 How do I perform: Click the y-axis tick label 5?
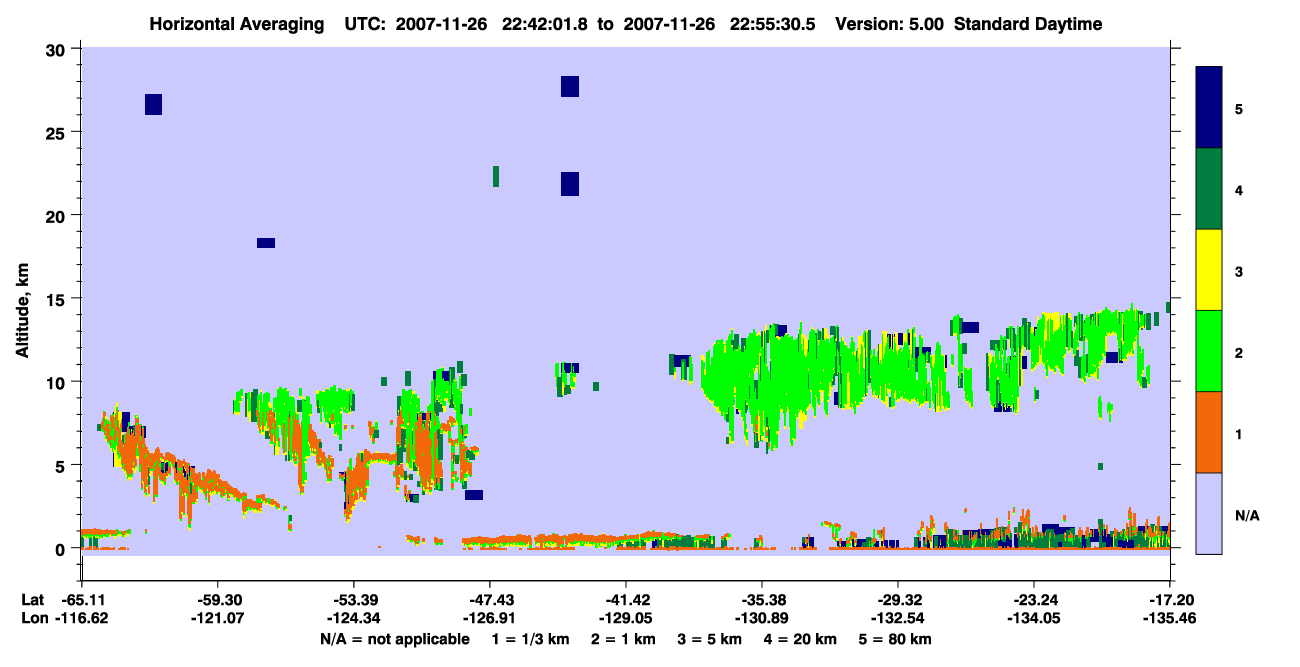[x=63, y=465]
